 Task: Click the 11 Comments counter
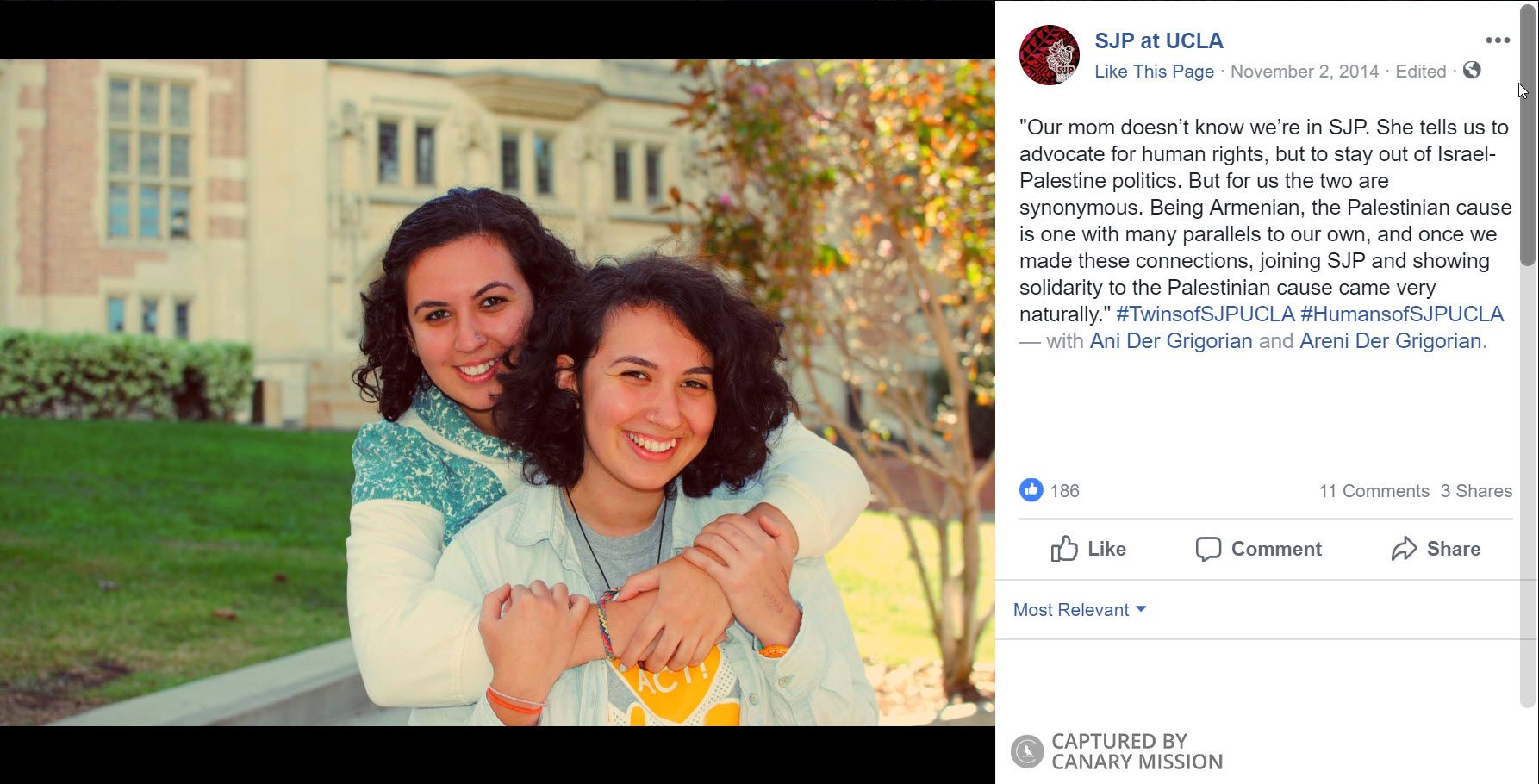pos(1374,491)
